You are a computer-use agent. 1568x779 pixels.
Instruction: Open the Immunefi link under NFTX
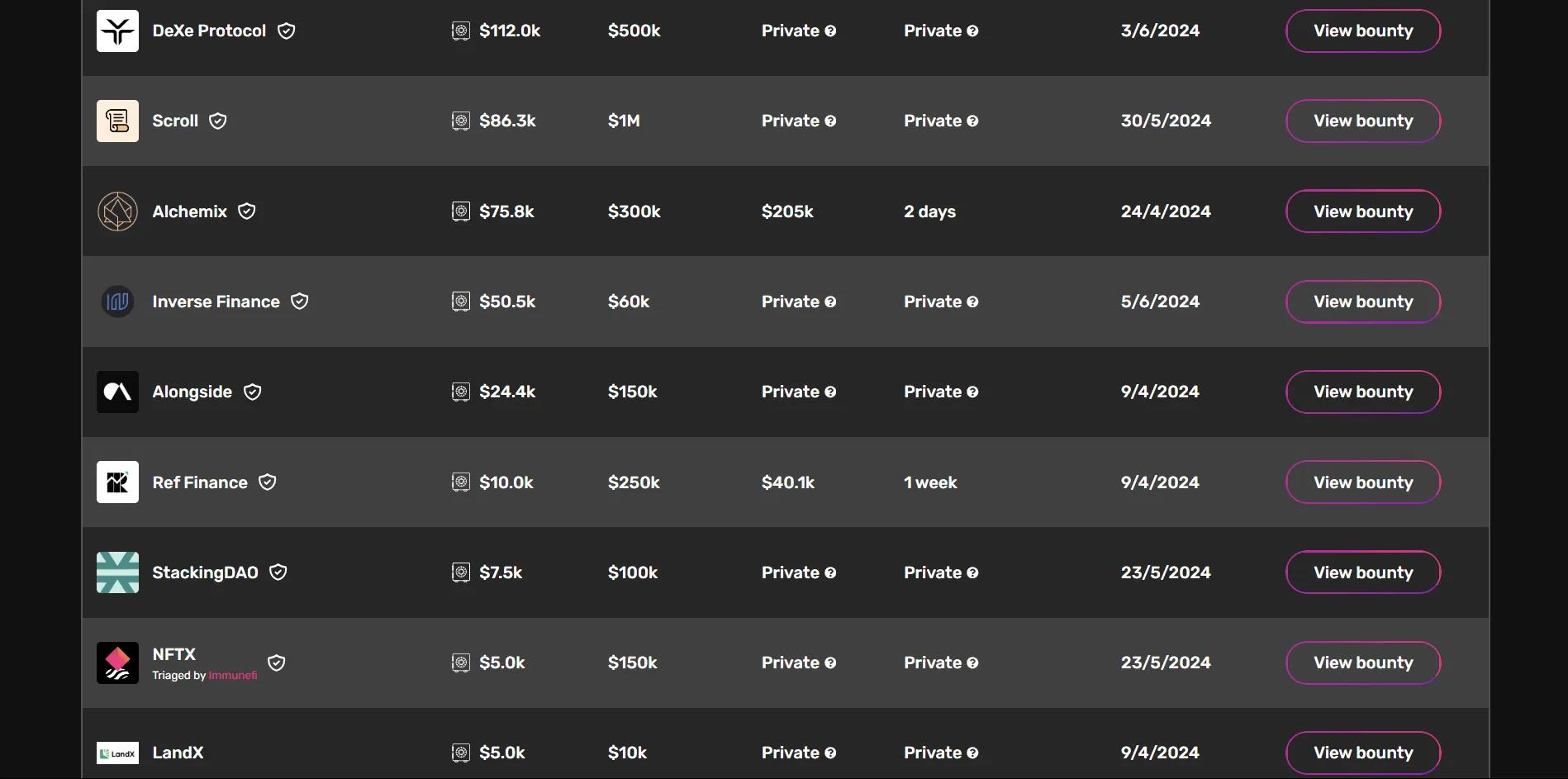232,676
